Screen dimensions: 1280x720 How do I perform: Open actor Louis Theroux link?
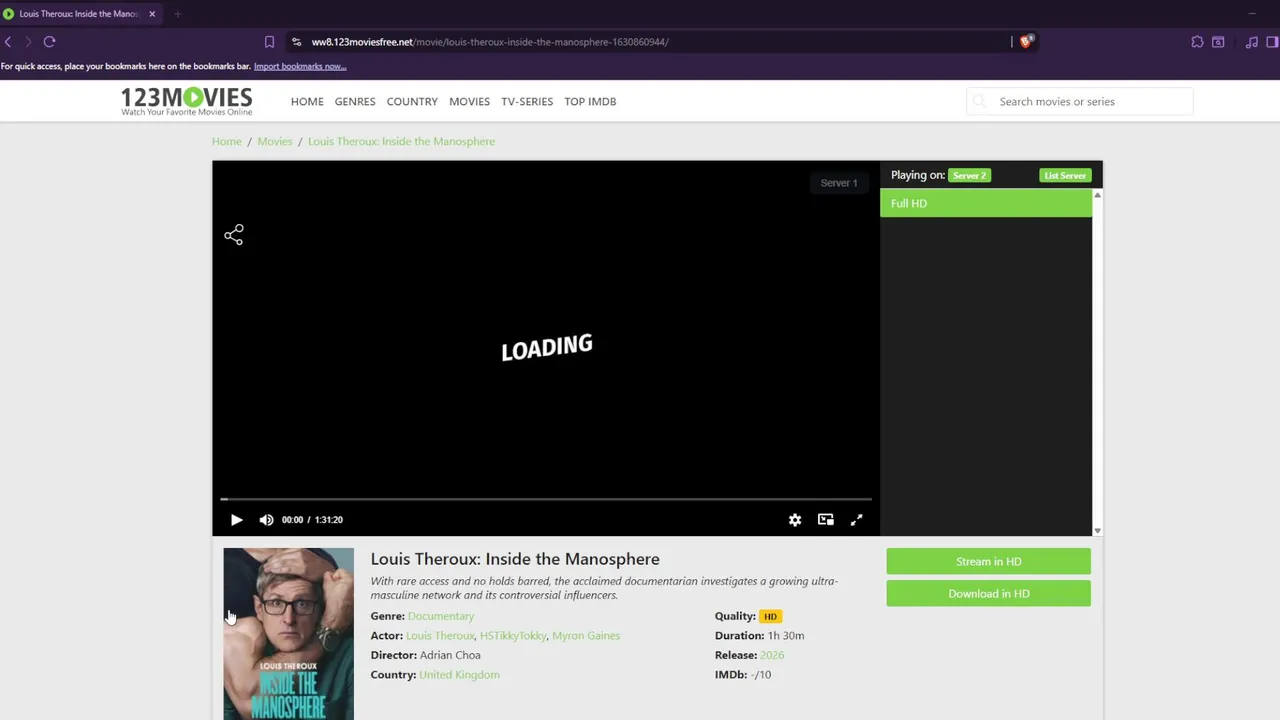(440, 635)
